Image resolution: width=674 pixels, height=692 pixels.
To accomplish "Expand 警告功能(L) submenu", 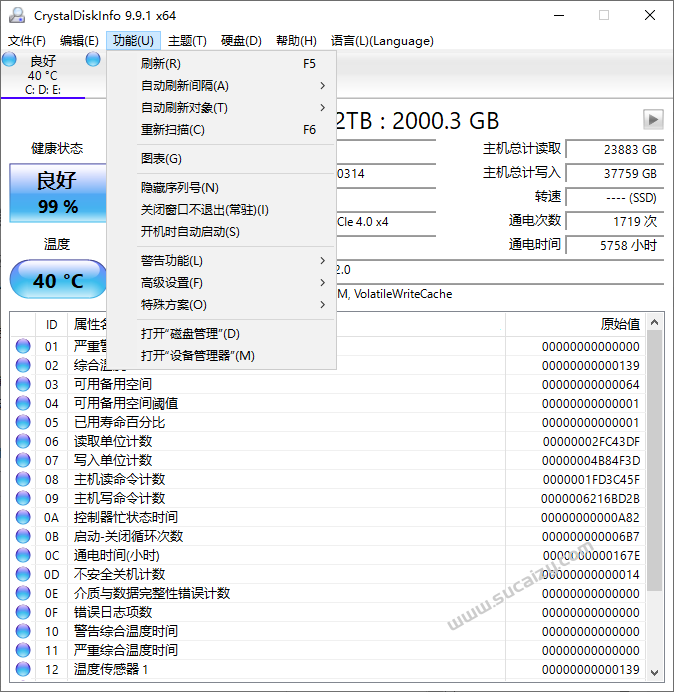I will coord(222,260).
